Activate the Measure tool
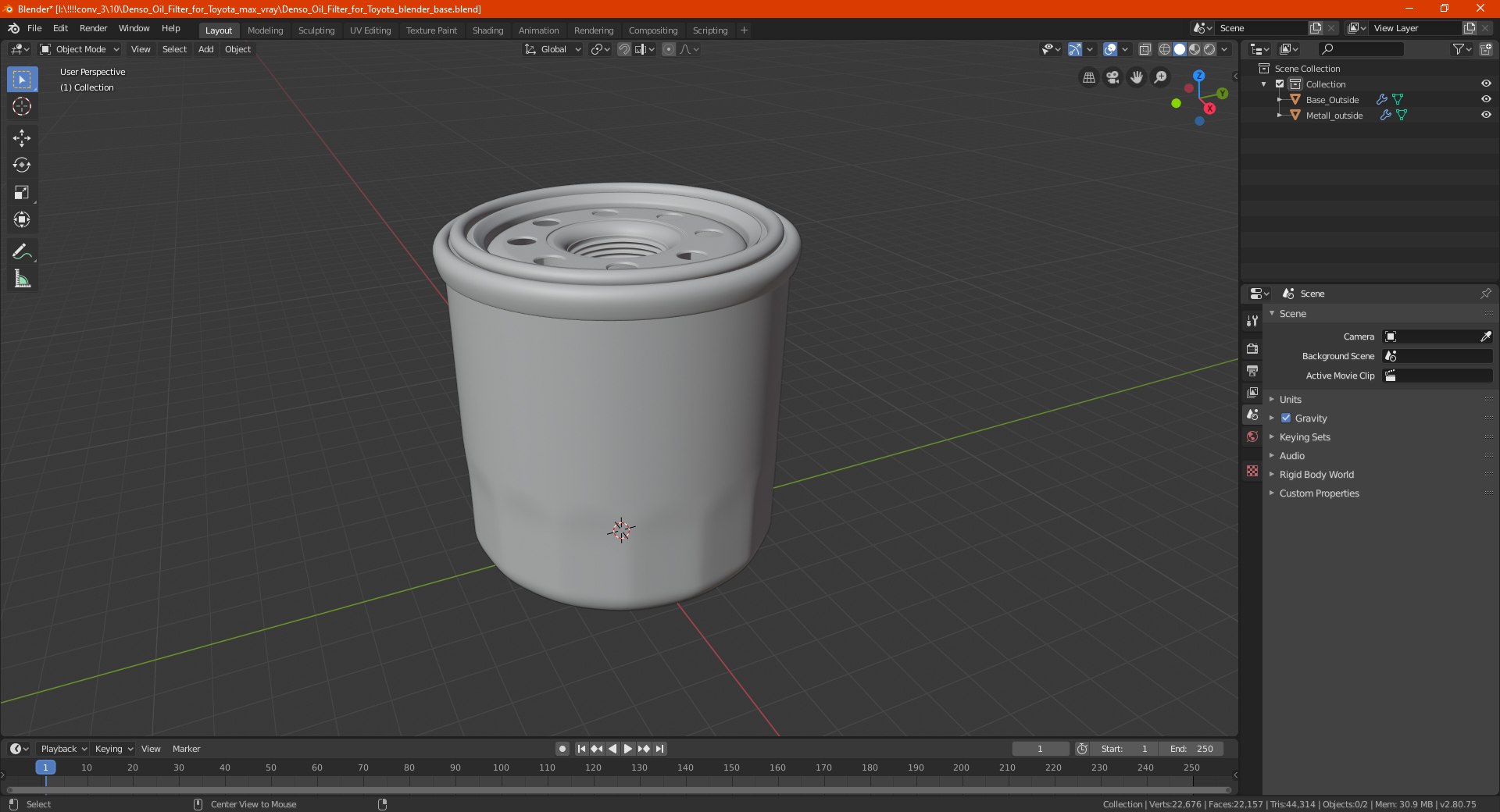This screenshot has height=812, width=1500. 22,279
